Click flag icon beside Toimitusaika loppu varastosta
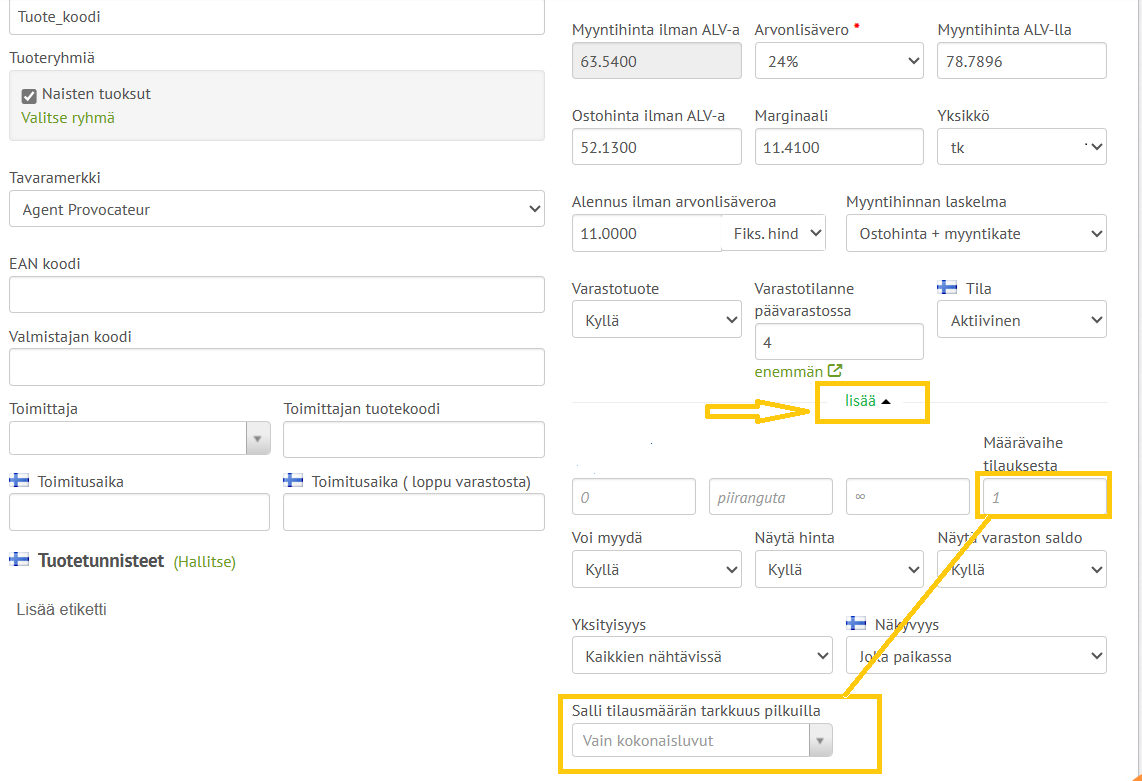 coord(293,481)
